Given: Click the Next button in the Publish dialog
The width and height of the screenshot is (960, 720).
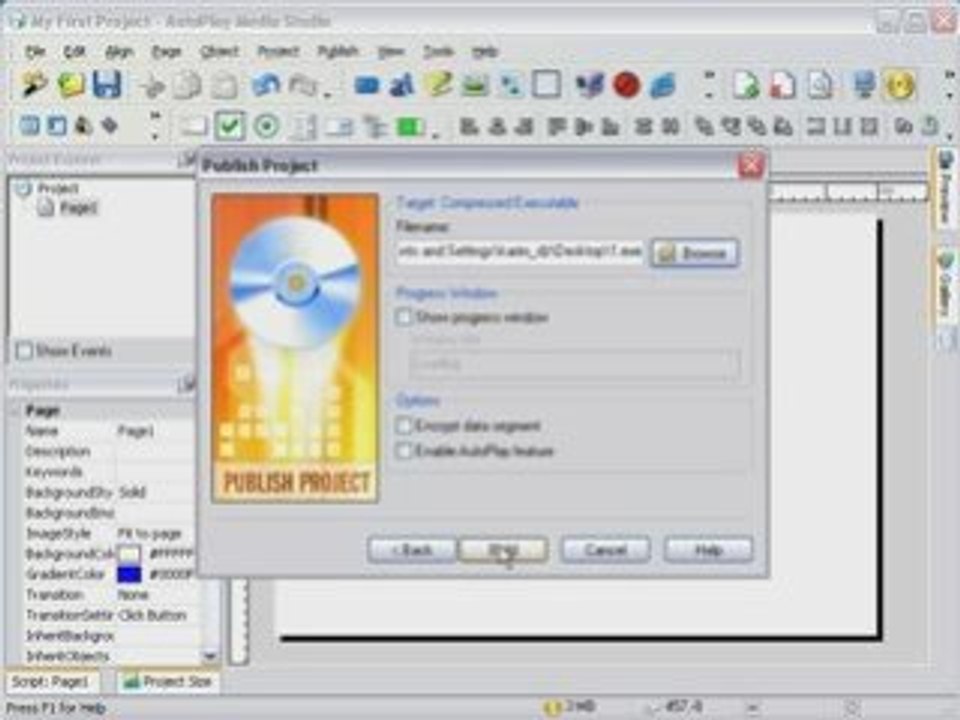Looking at the screenshot, I should [503, 550].
